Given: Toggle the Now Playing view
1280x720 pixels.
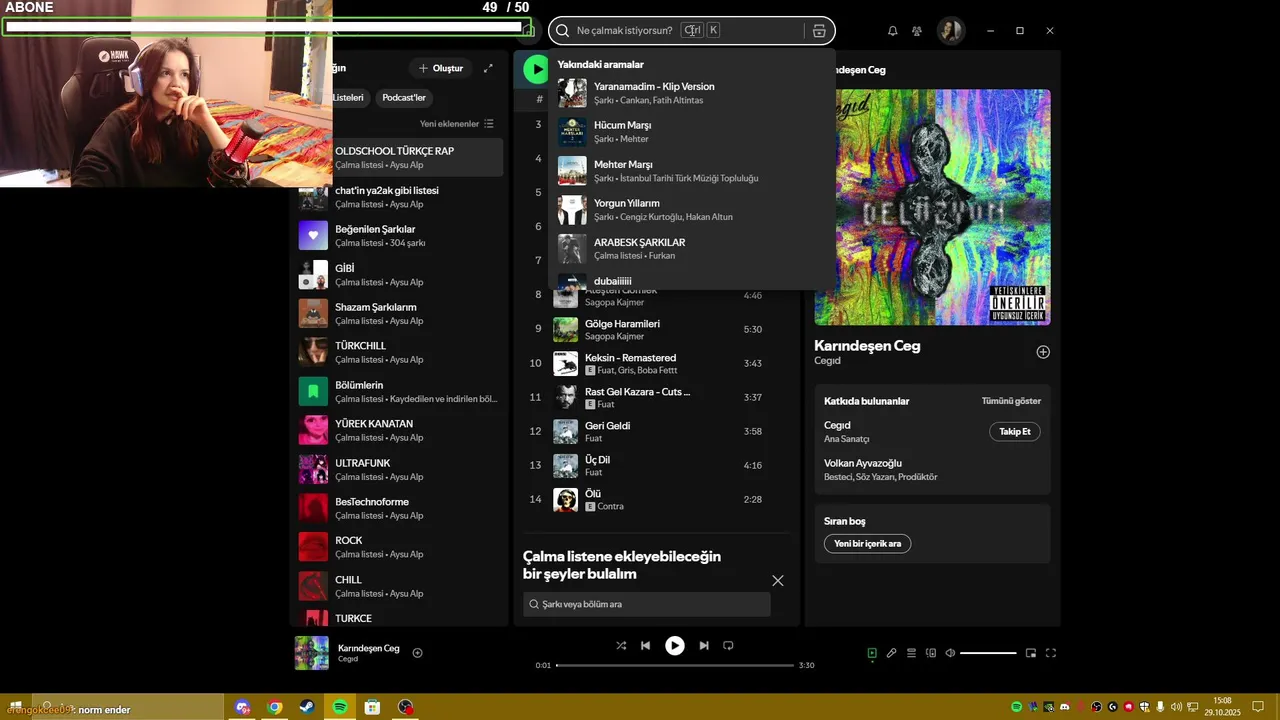Looking at the screenshot, I should click(x=872, y=653).
